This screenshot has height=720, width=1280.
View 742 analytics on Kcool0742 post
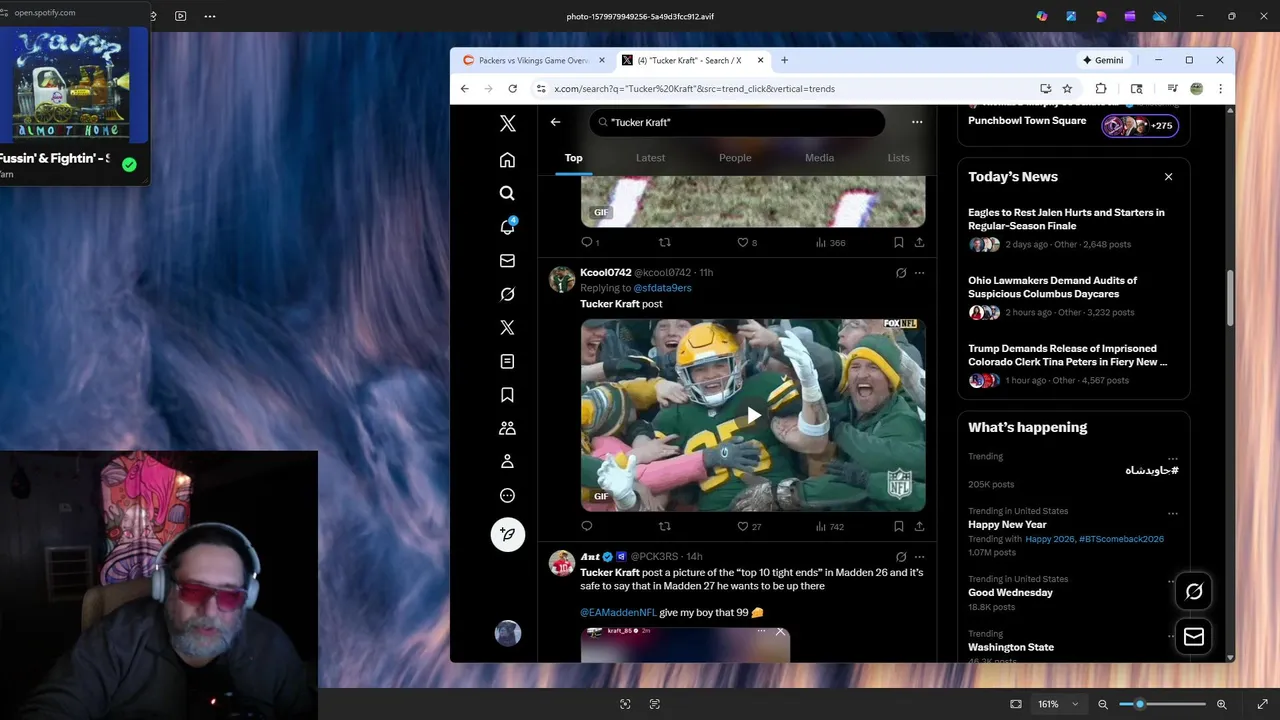830,526
